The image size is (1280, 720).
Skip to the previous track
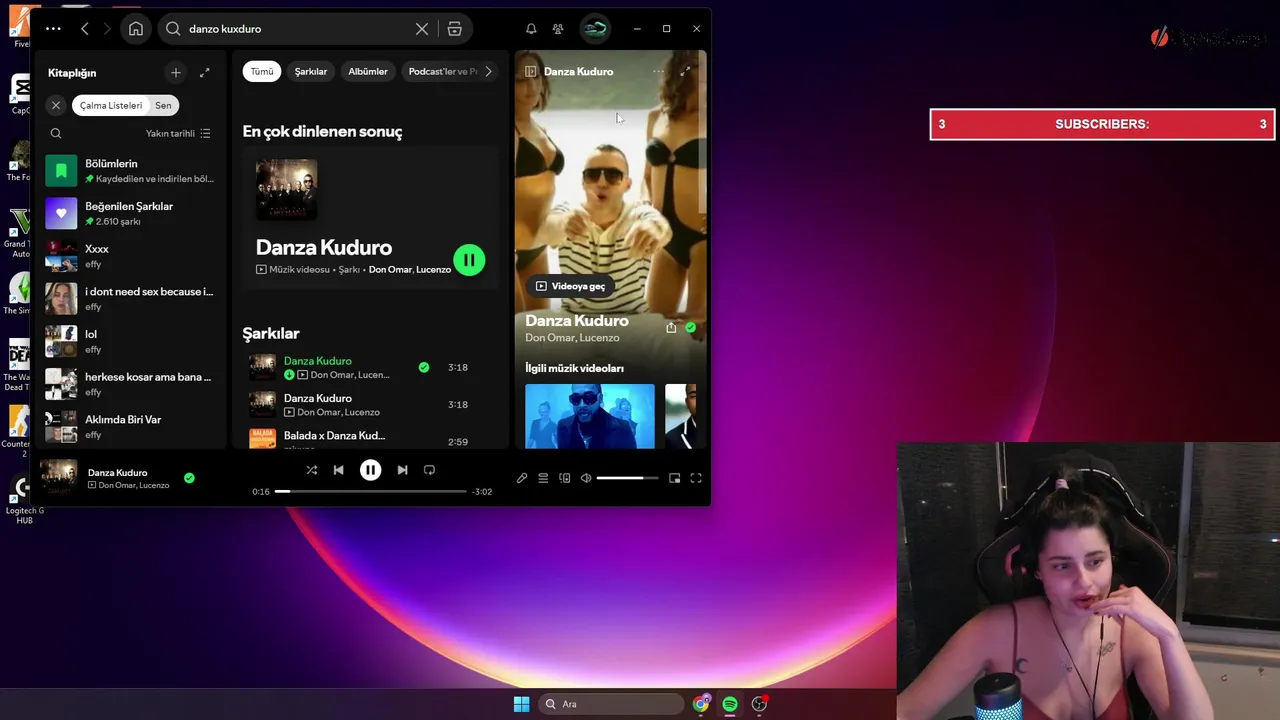(x=338, y=470)
